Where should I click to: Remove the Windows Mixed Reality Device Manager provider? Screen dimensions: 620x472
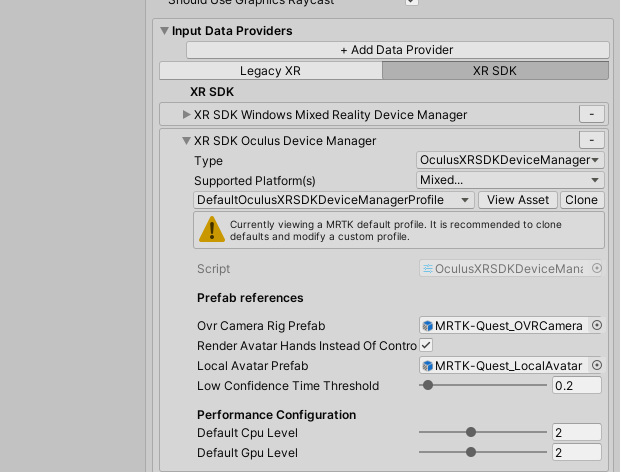[592, 114]
